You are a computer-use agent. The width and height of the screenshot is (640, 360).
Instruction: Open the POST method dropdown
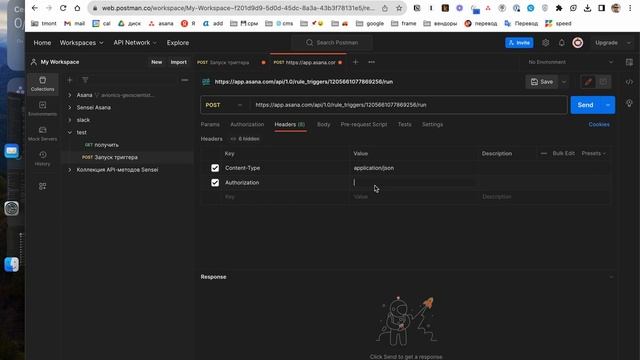point(224,105)
